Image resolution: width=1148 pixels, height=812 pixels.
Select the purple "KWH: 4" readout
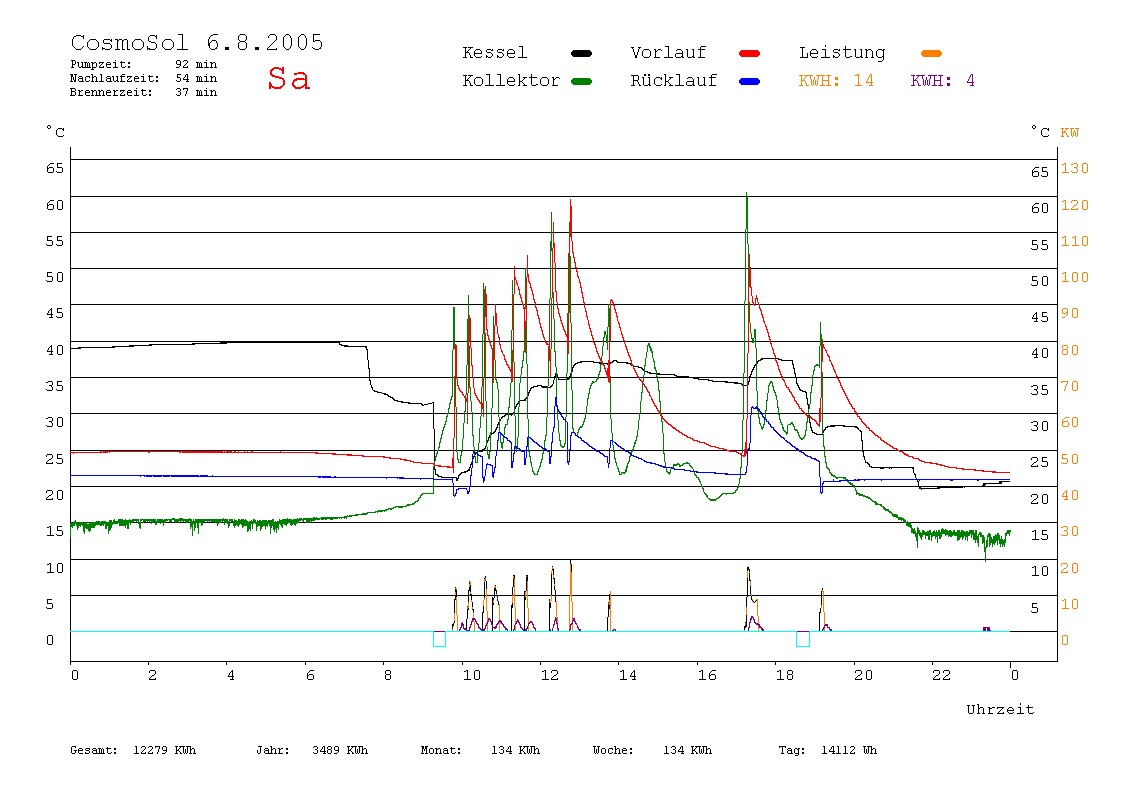point(942,81)
